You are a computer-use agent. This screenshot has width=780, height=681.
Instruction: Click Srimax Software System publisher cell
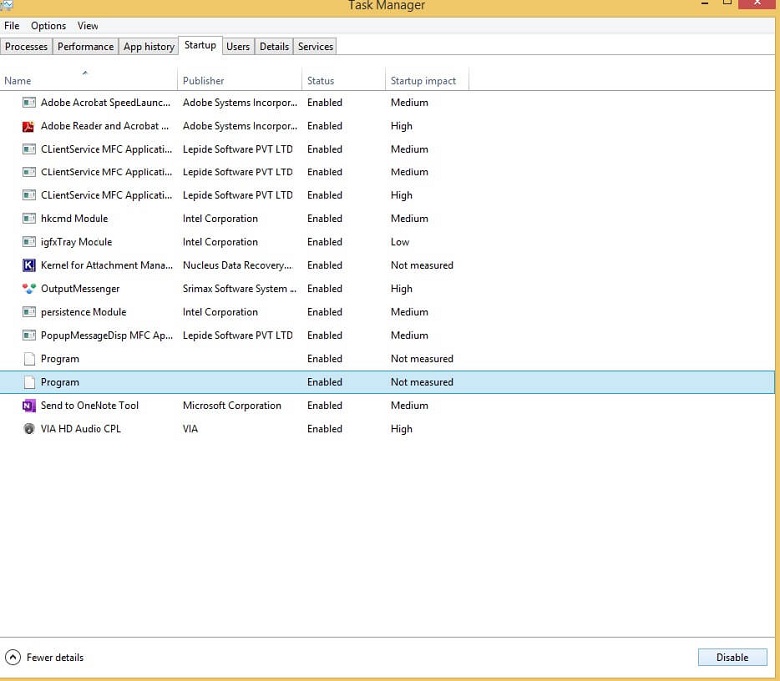240,289
